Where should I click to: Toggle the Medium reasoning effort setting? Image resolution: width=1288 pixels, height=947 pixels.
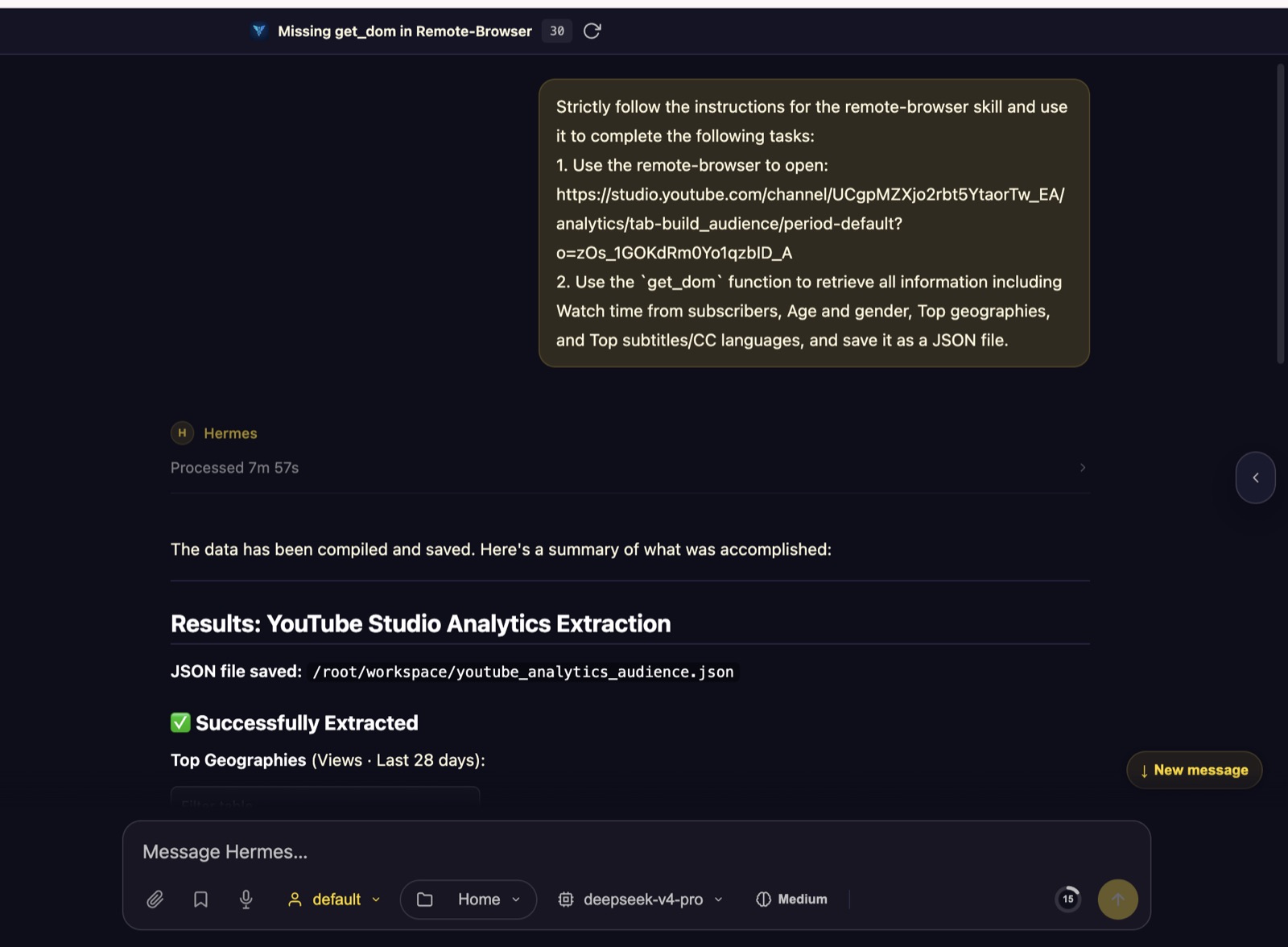pos(791,899)
